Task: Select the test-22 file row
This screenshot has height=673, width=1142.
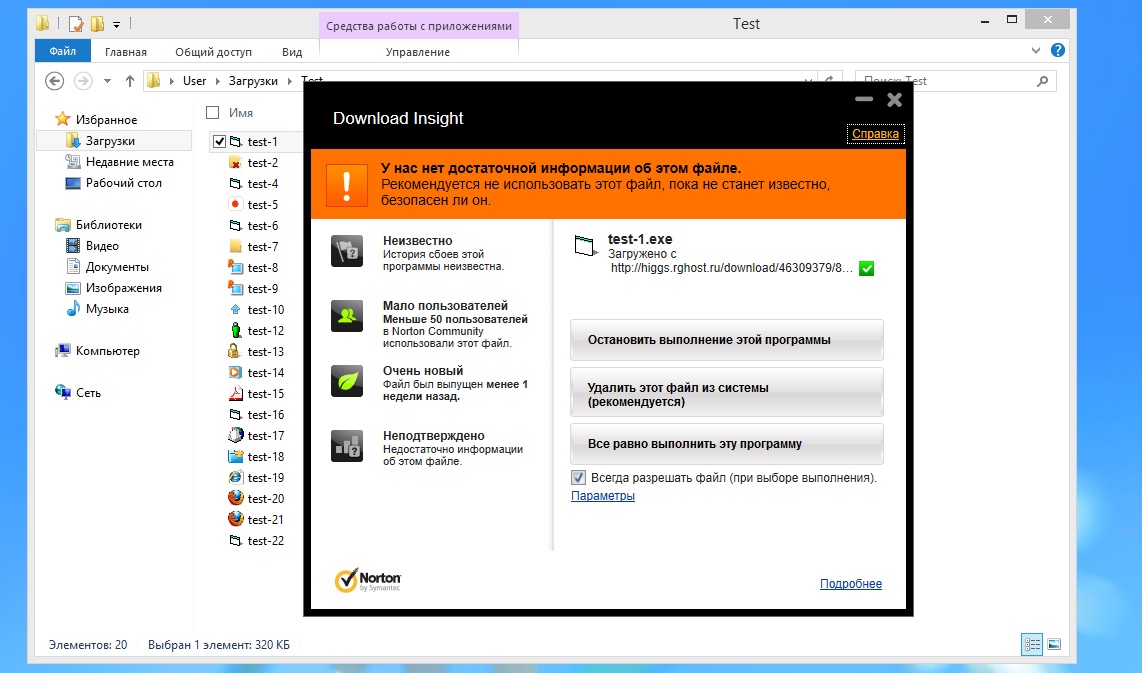Action: tap(256, 540)
